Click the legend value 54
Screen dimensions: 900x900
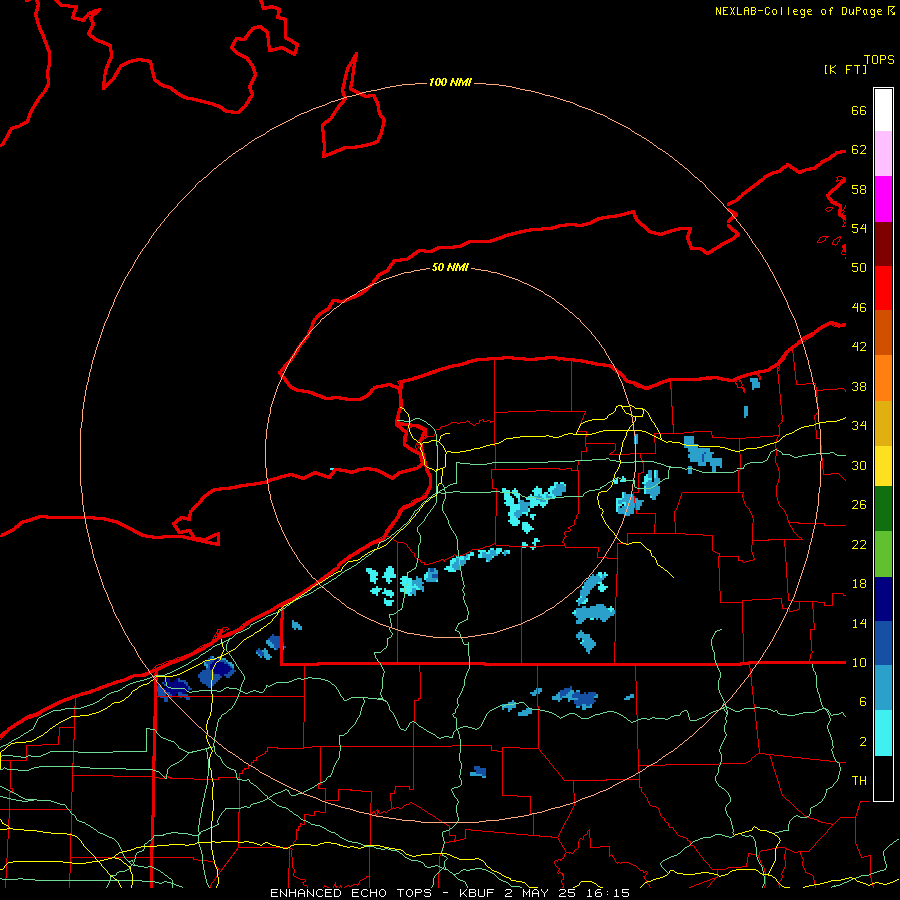pos(859,228)
